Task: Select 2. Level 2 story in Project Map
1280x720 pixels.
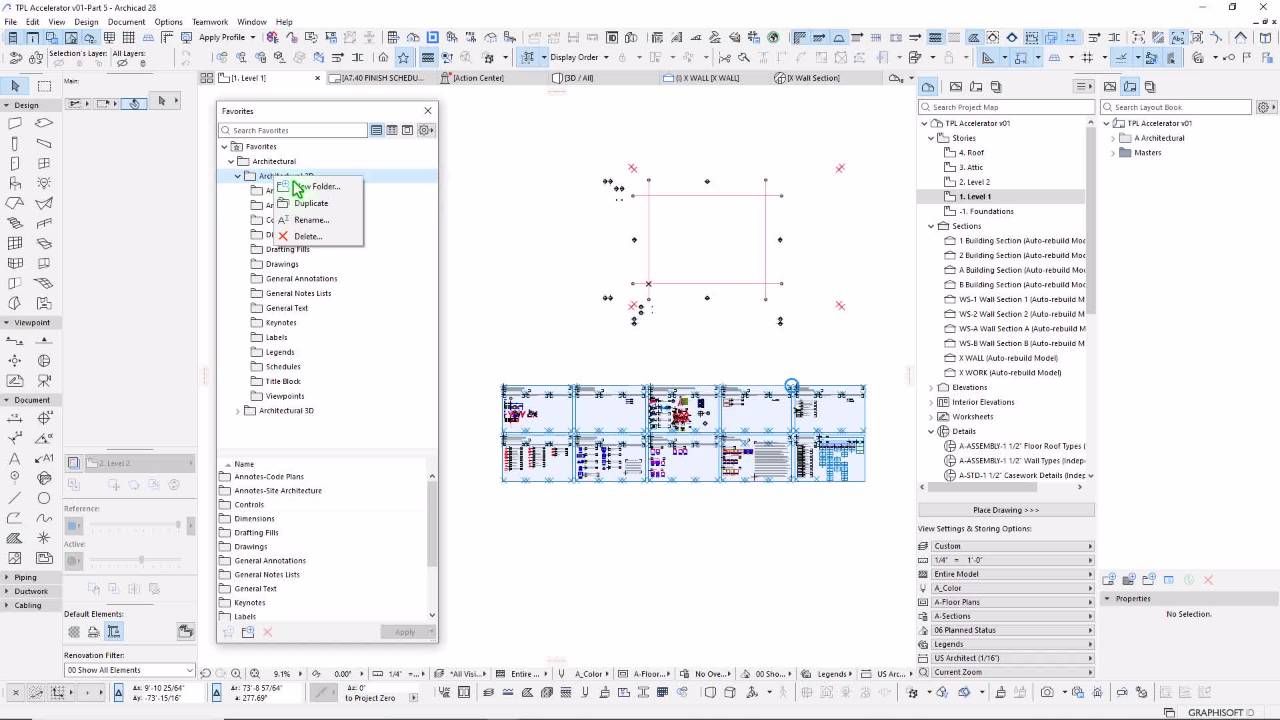Action: pyautogui.click(x=974, y=182)
